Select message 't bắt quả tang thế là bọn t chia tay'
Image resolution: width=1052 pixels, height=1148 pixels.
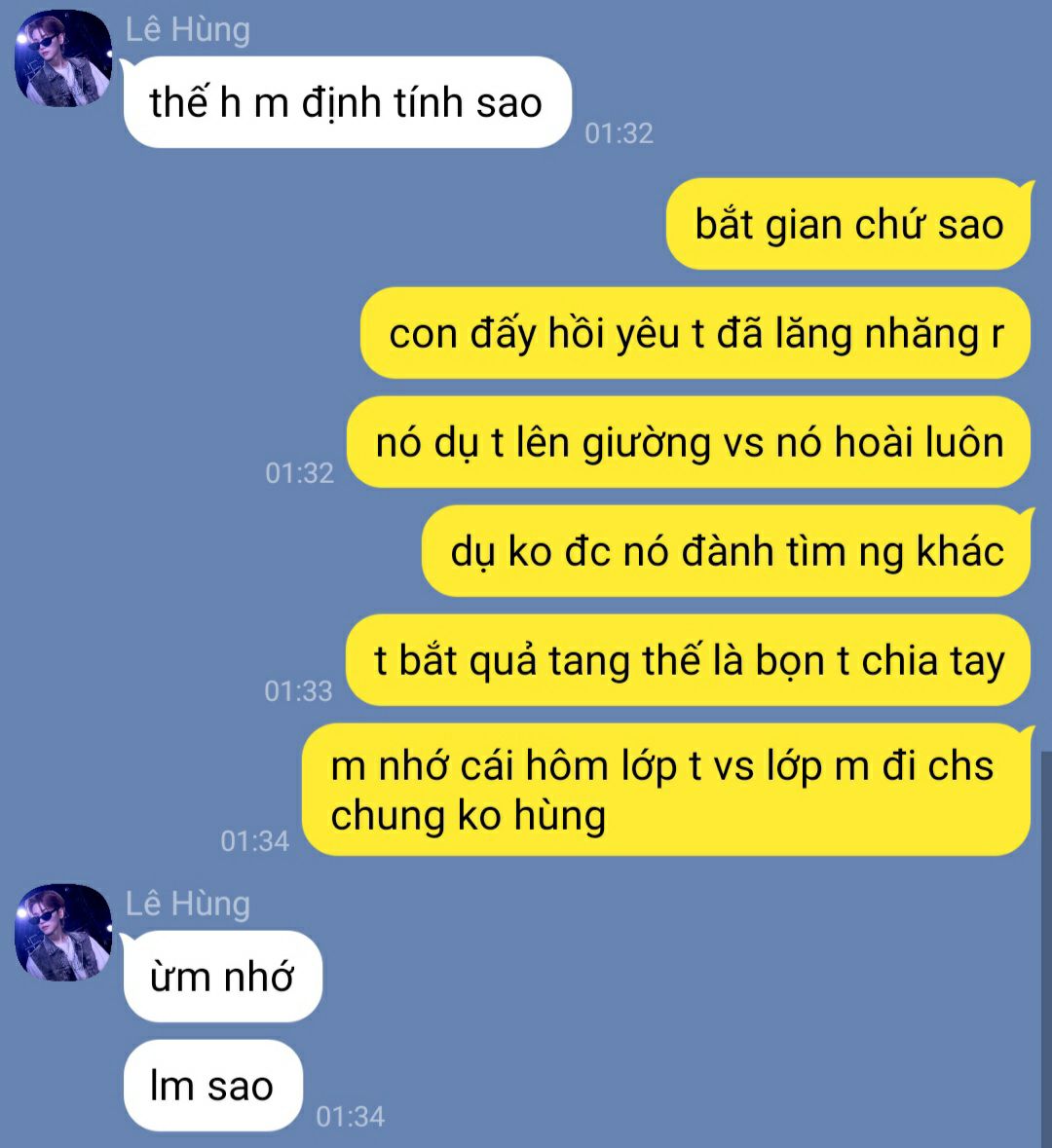point(689,659)
